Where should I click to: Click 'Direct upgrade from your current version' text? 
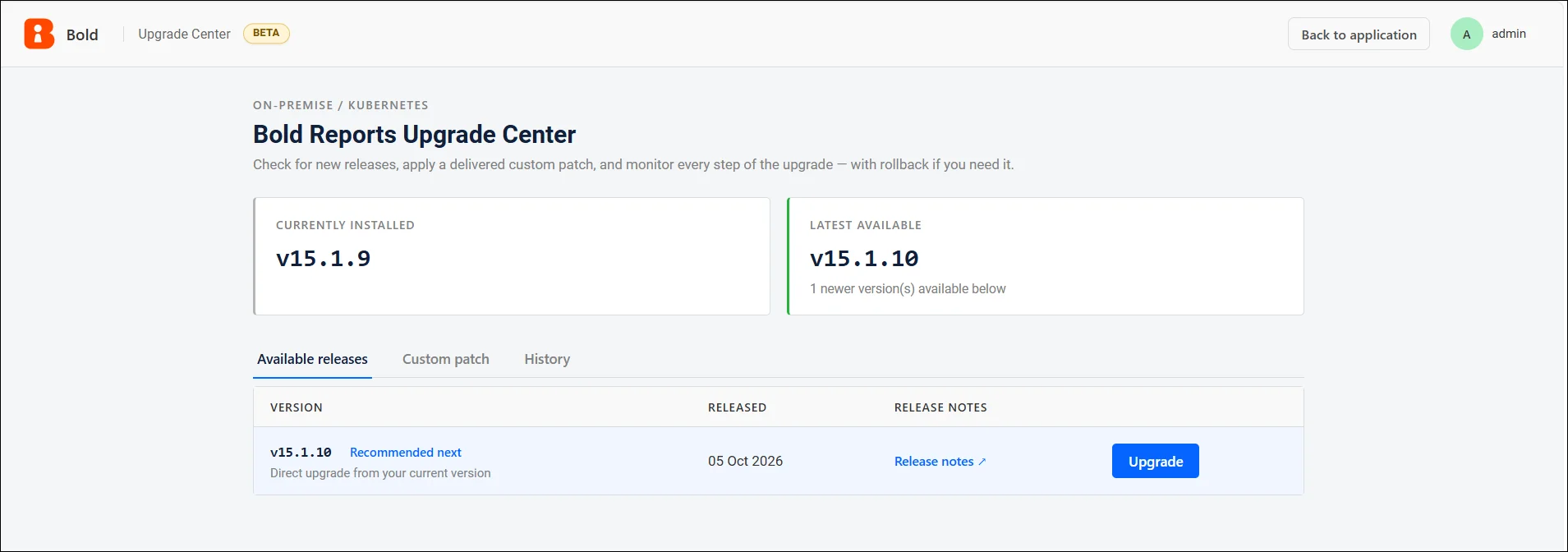(x=380, y=473)
